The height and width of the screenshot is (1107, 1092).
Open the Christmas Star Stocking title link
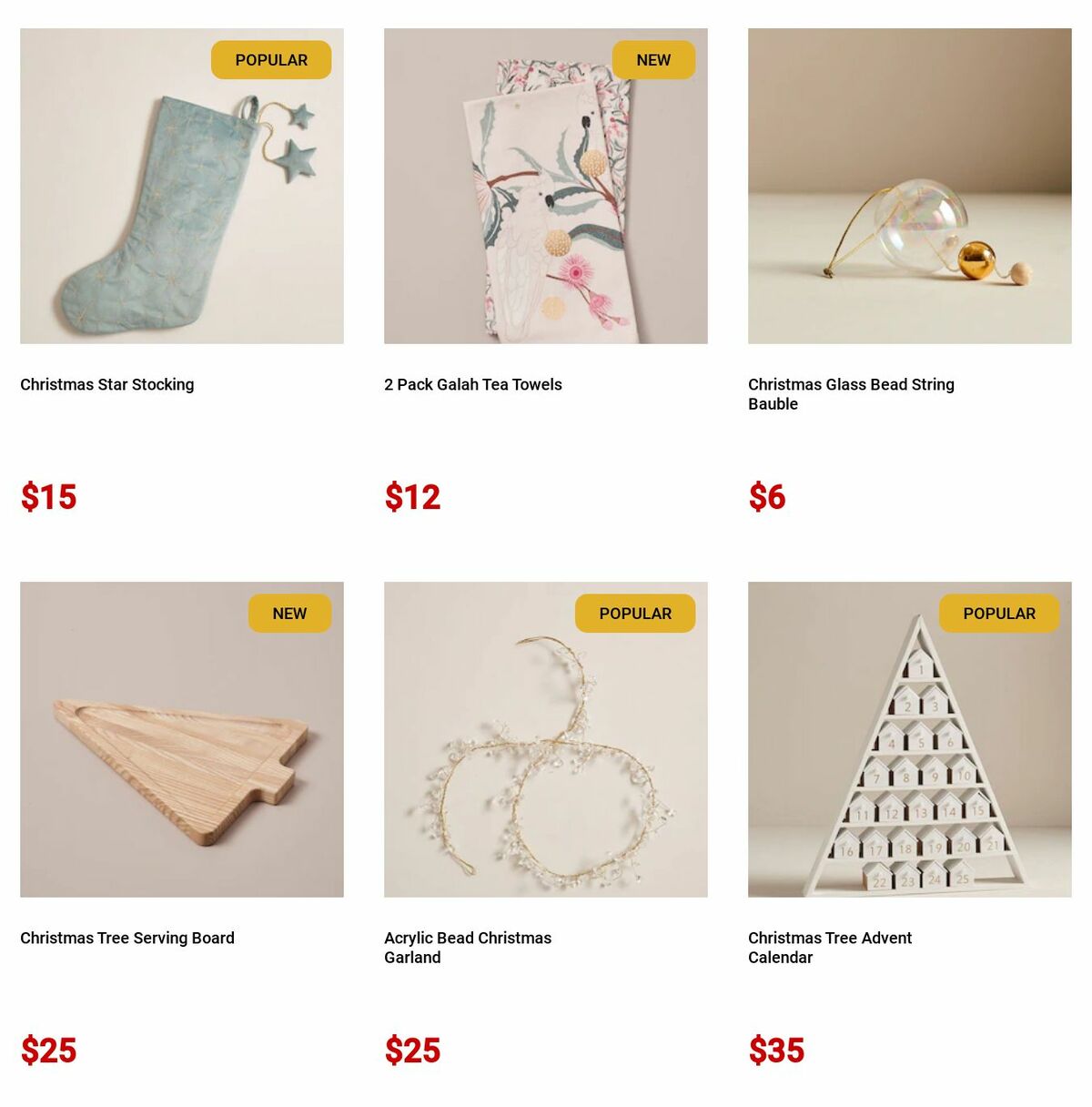coord(107,384)
